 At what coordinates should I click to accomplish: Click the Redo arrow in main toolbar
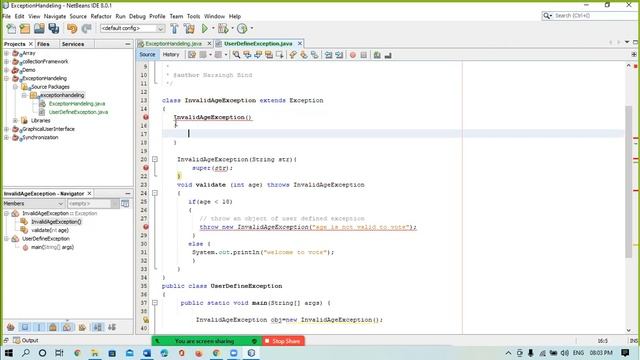pos(87,29)
